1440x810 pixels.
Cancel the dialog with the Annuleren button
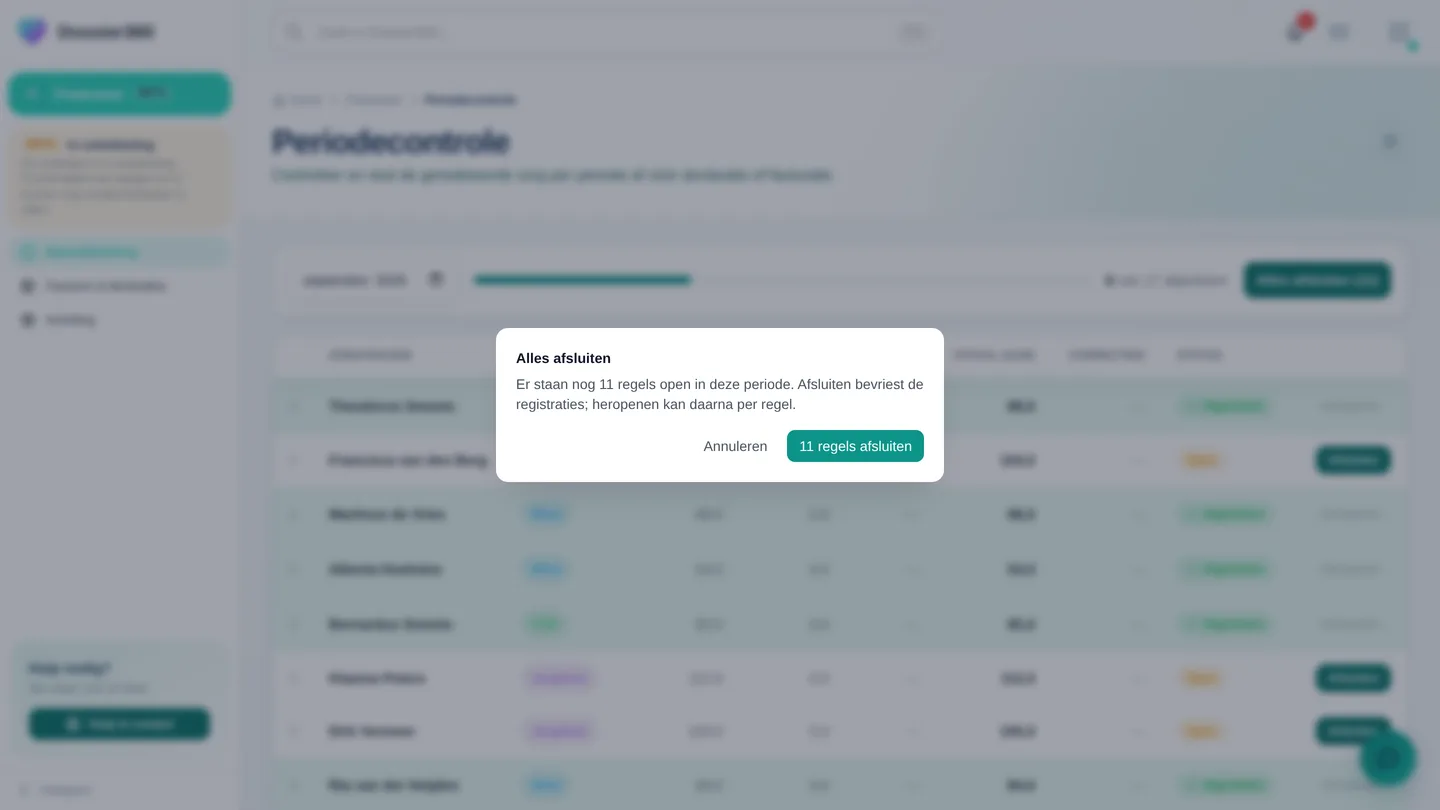click(x=735, y=446)
